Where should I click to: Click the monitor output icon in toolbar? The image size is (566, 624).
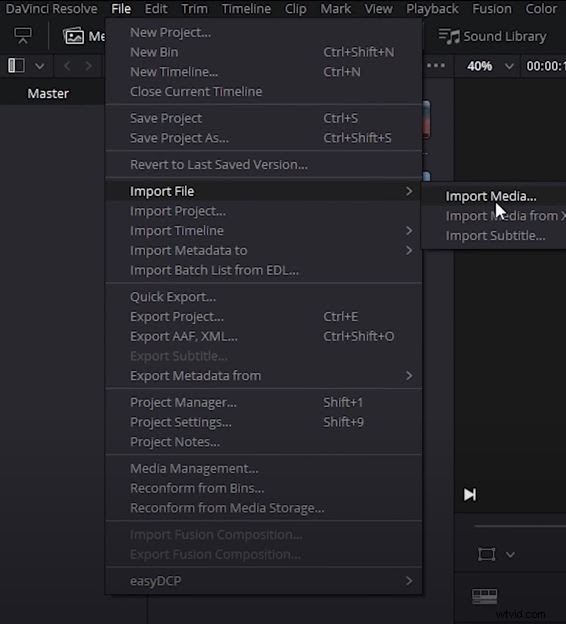pyautogui.click(x=23, y=36)
